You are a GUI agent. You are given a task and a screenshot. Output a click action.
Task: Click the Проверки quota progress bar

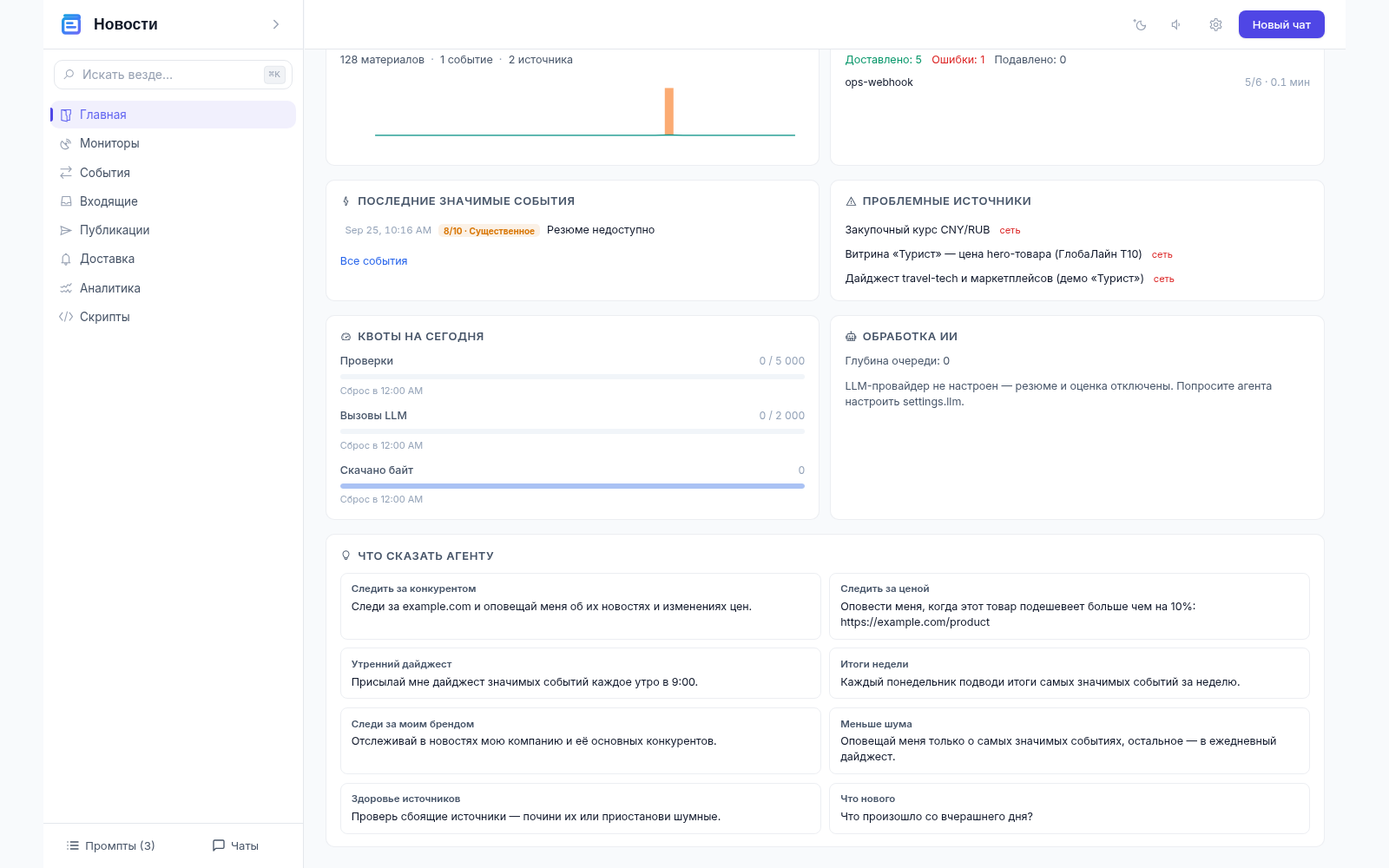click(x=572, y=377)
